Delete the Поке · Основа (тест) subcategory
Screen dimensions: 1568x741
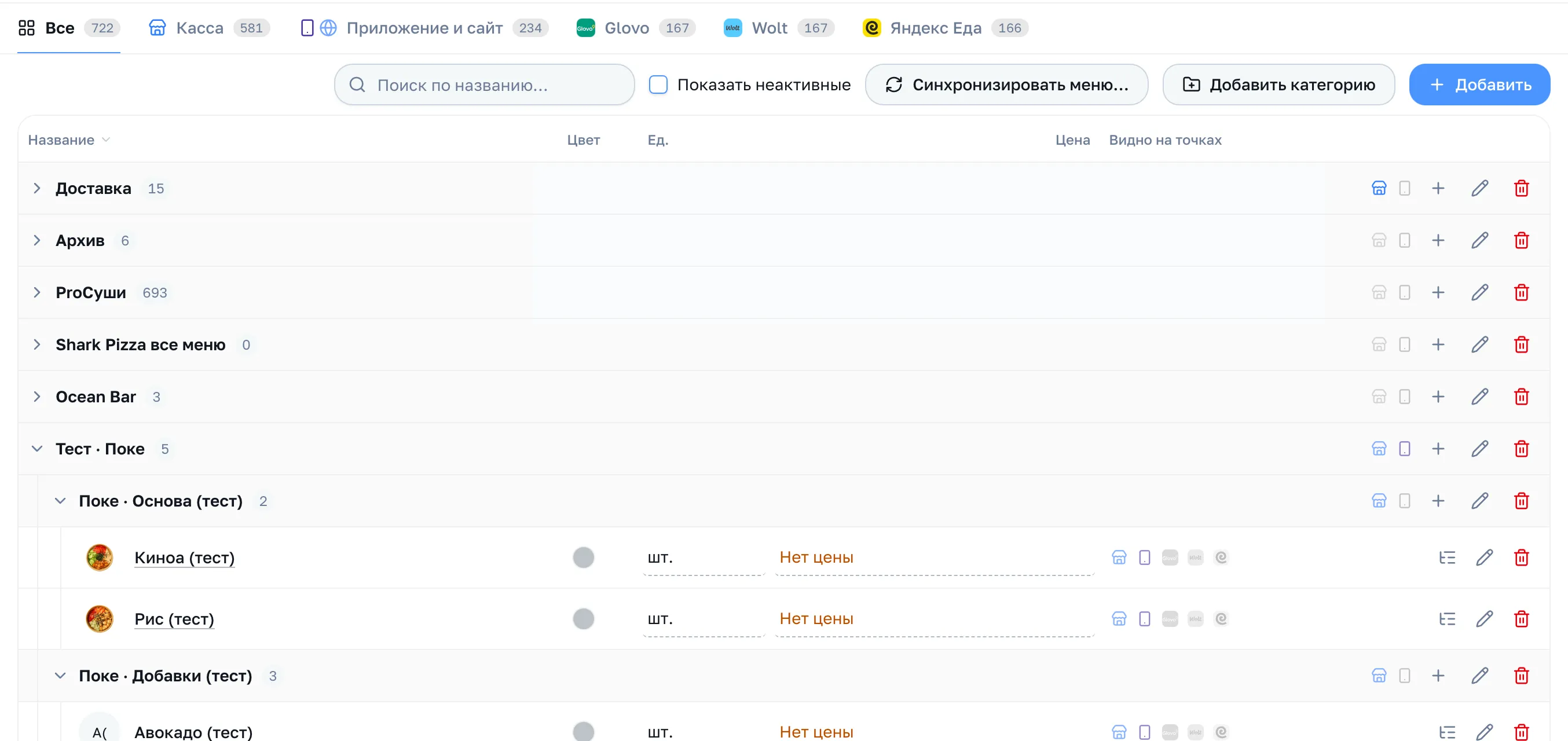point(1521,501)
